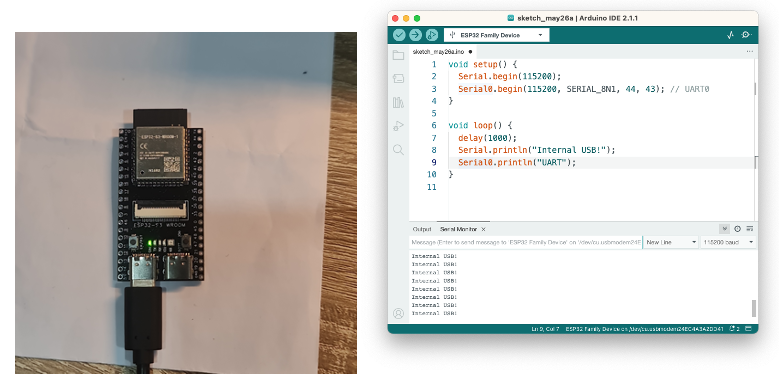Clear the Serial Monitor output

750,229
